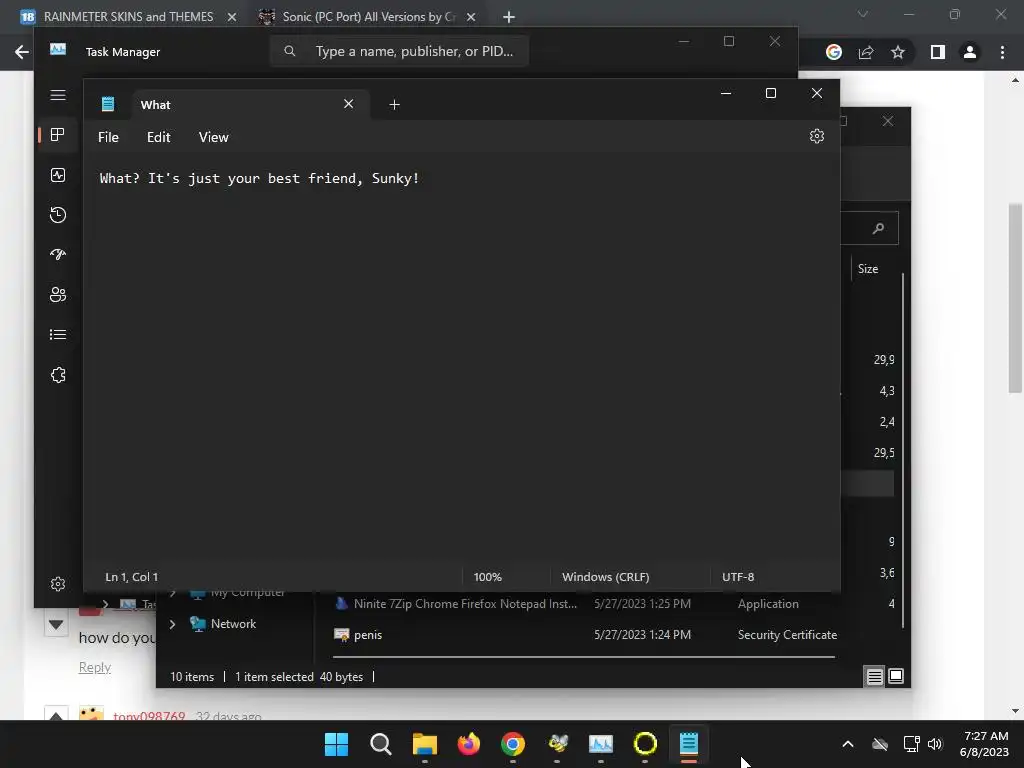Go back in the browser

21,52
